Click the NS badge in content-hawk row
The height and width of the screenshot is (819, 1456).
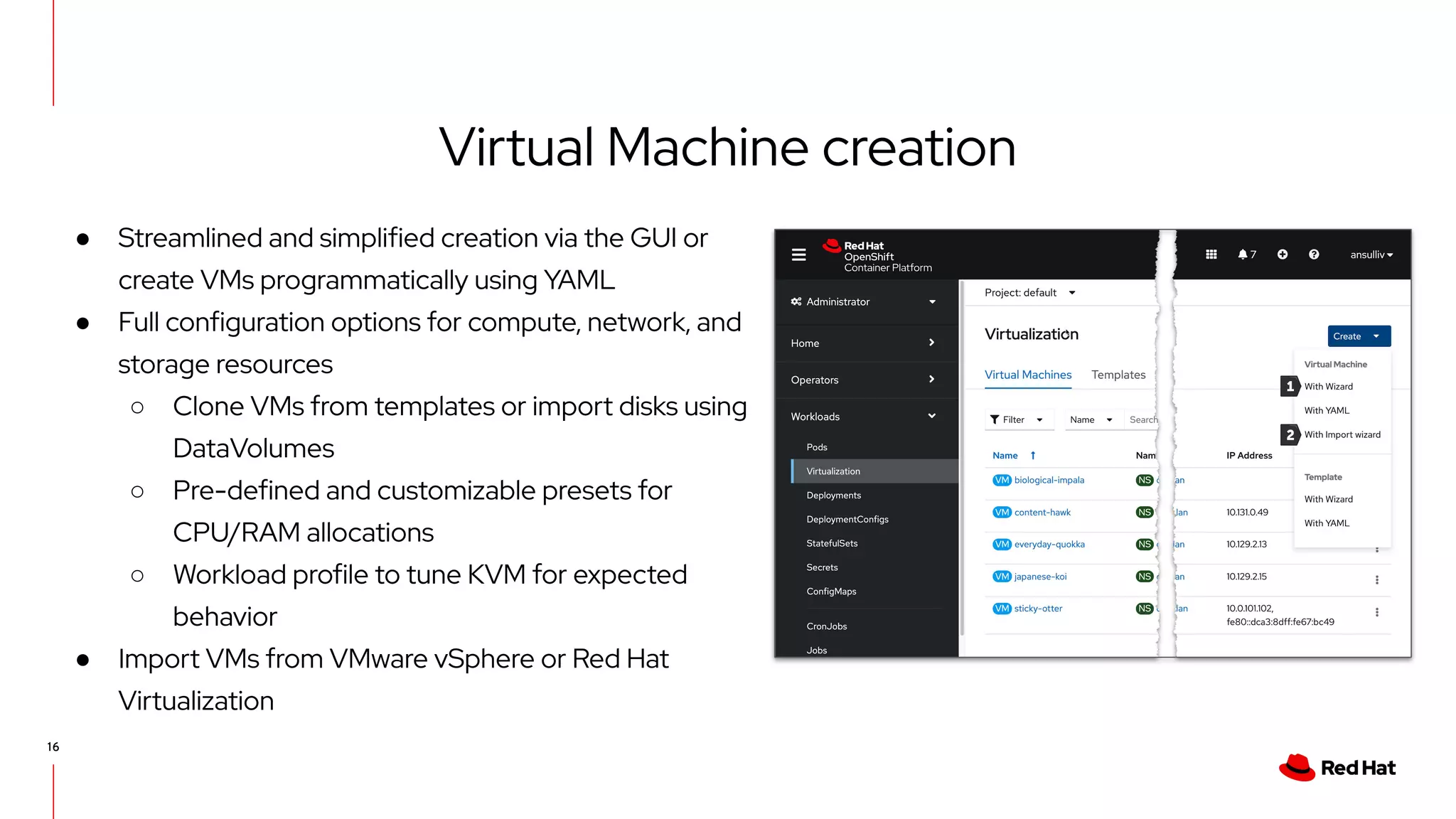[1145, 513]
